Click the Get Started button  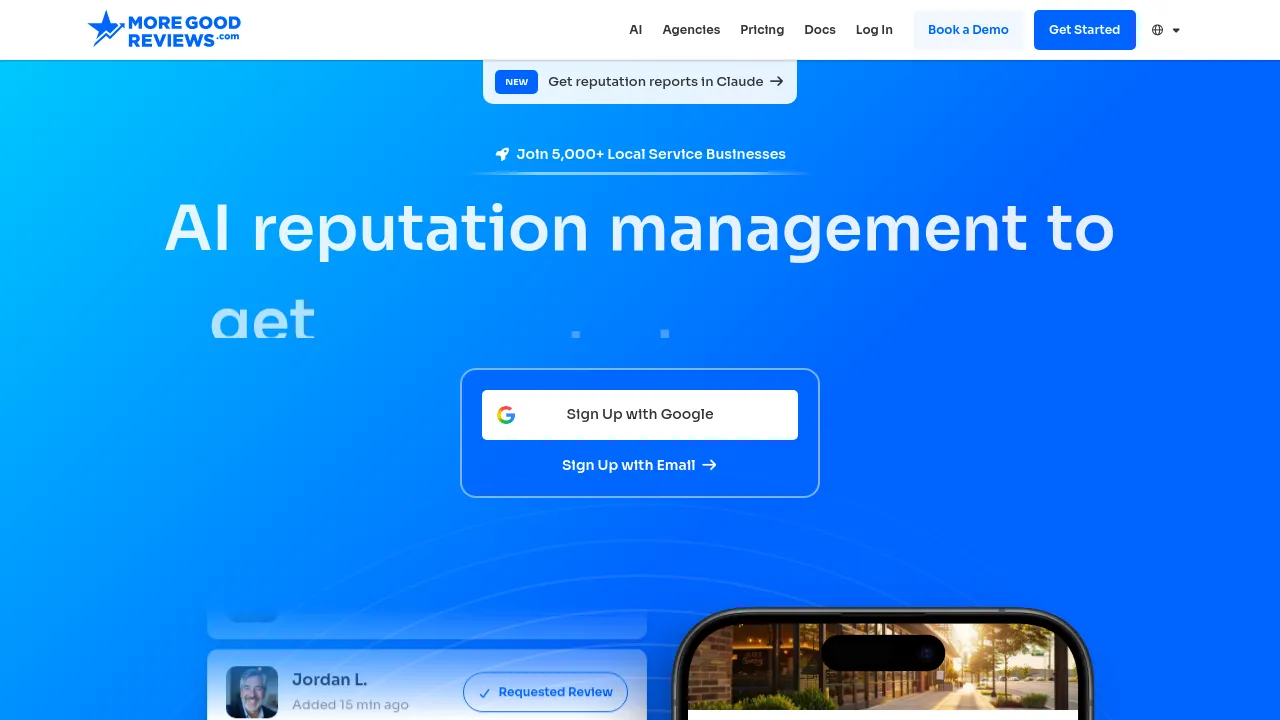pos(1085,30)
